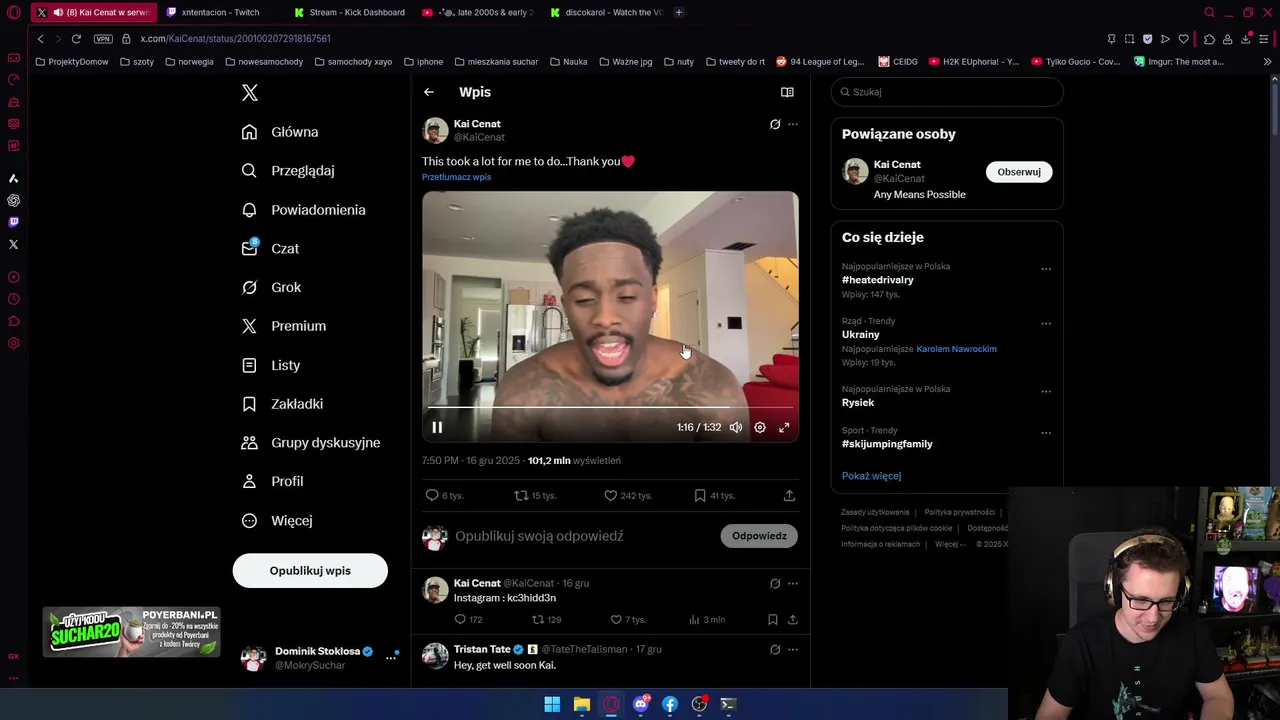Open Przeglądaj explore section
This screenshot has height=720, width=1280.
coord(288,171)
